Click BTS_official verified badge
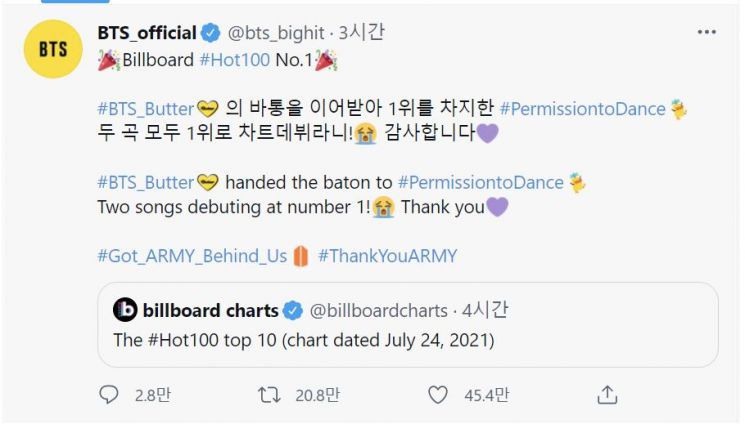Screen dimensions: 745x424 [211, 33]
